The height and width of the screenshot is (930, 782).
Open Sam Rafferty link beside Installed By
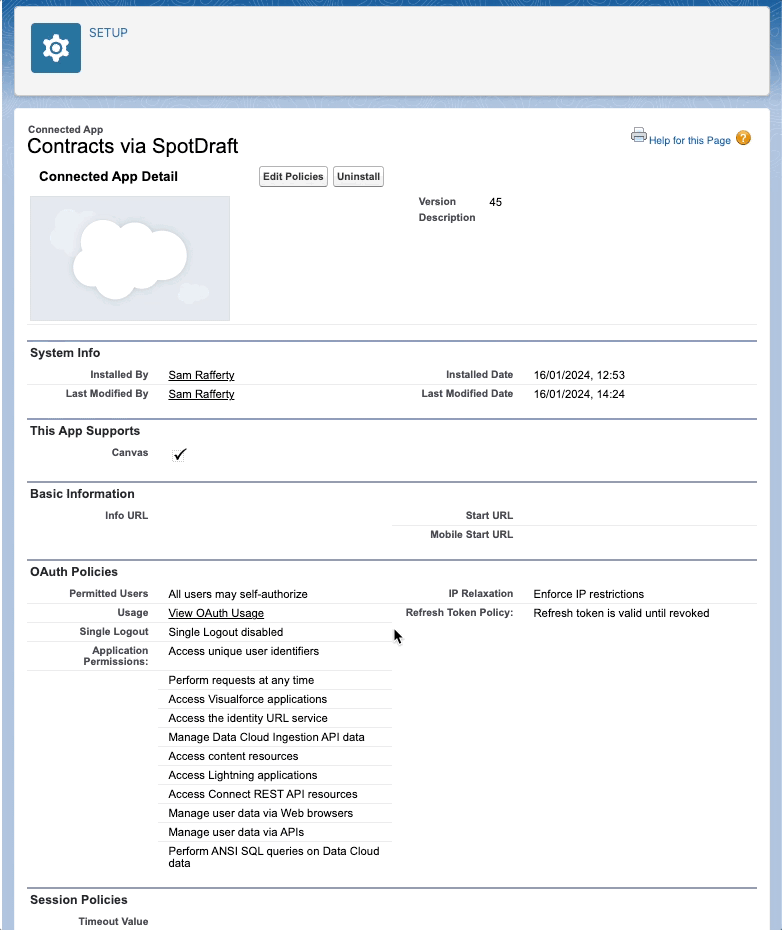(x=201, y=375)
